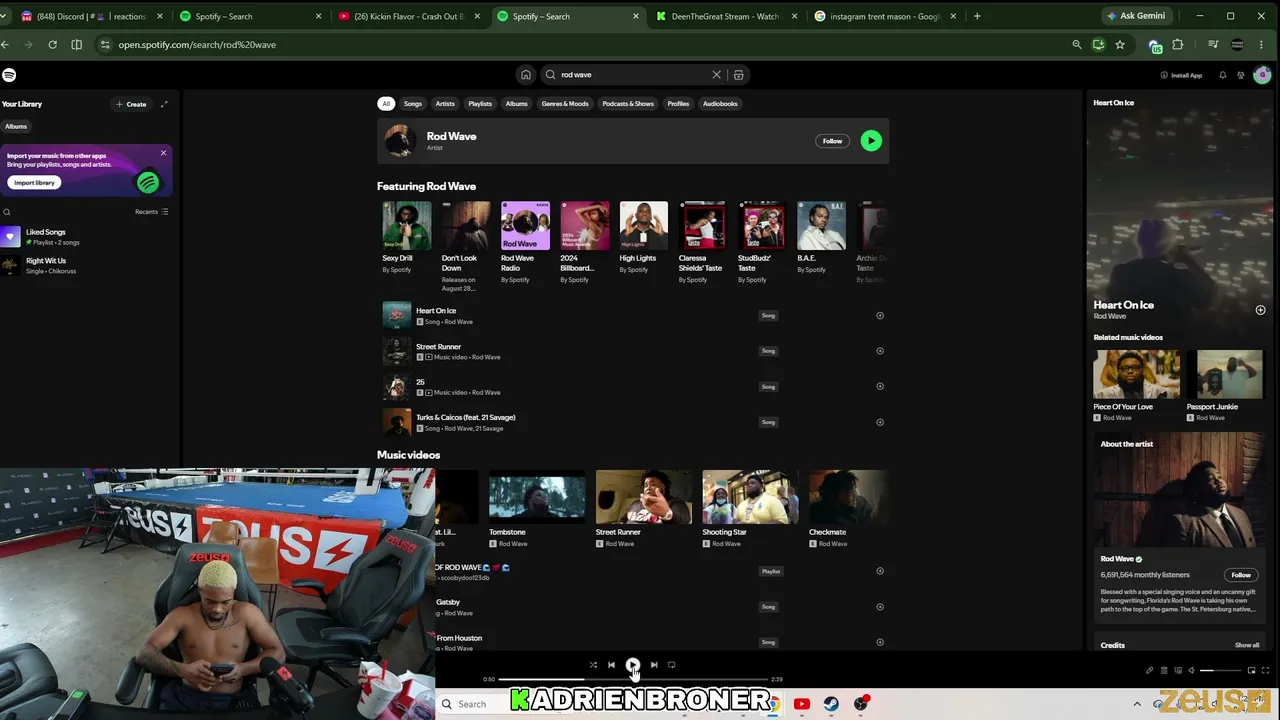Select the Songs filter chip
This screenshot has width=1280, height=720.
pos(413,104)
